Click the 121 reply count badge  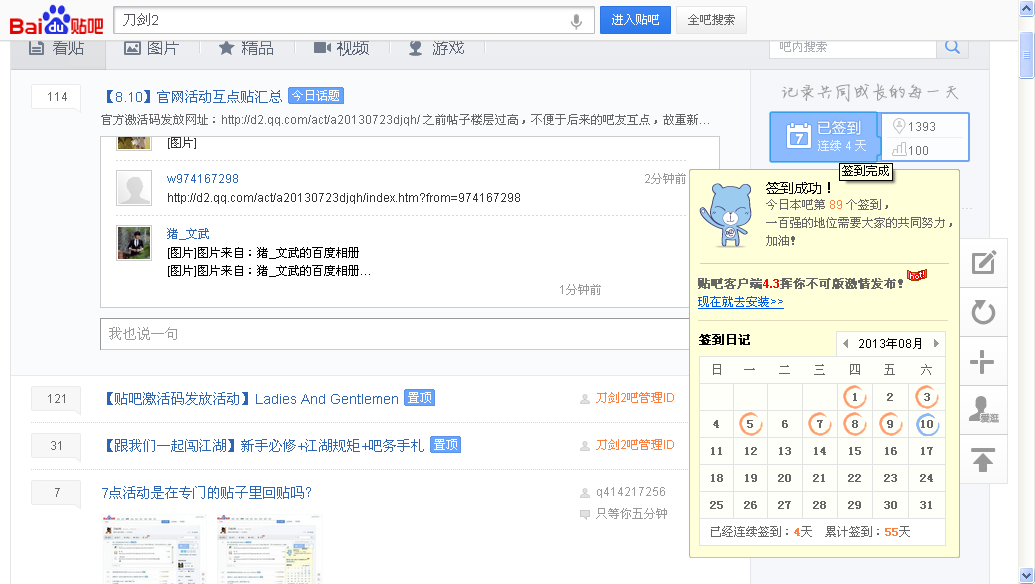click(x=57, y=399)
